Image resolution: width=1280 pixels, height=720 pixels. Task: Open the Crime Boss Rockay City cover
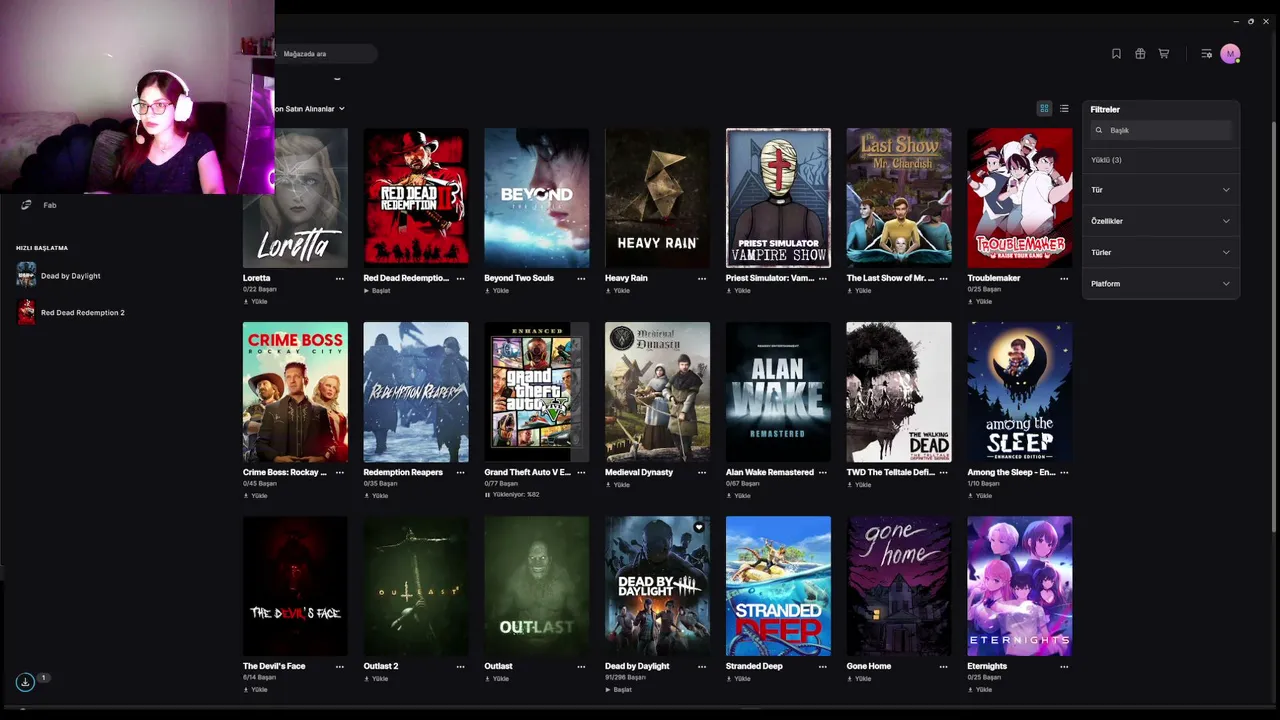click(x=295, y=392)
